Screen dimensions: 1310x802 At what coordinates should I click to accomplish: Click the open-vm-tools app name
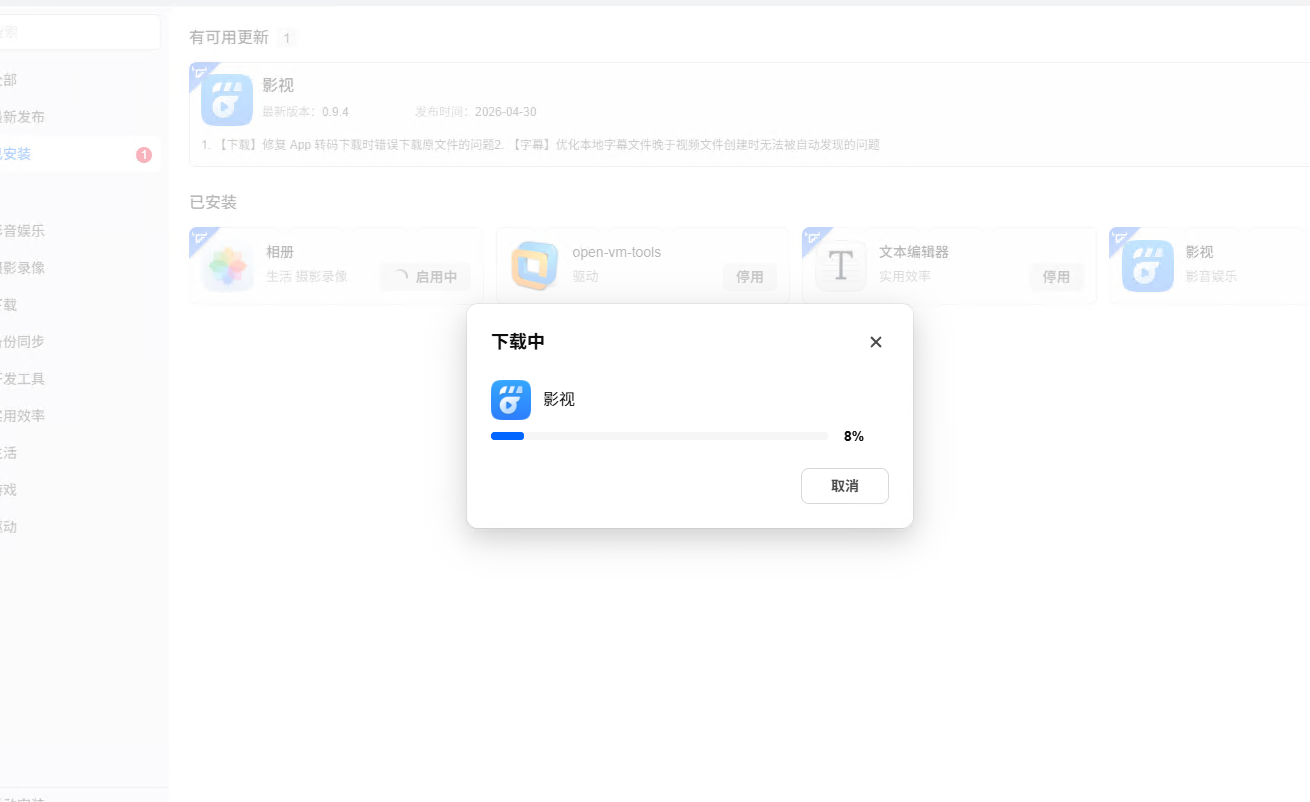[617, 252]
